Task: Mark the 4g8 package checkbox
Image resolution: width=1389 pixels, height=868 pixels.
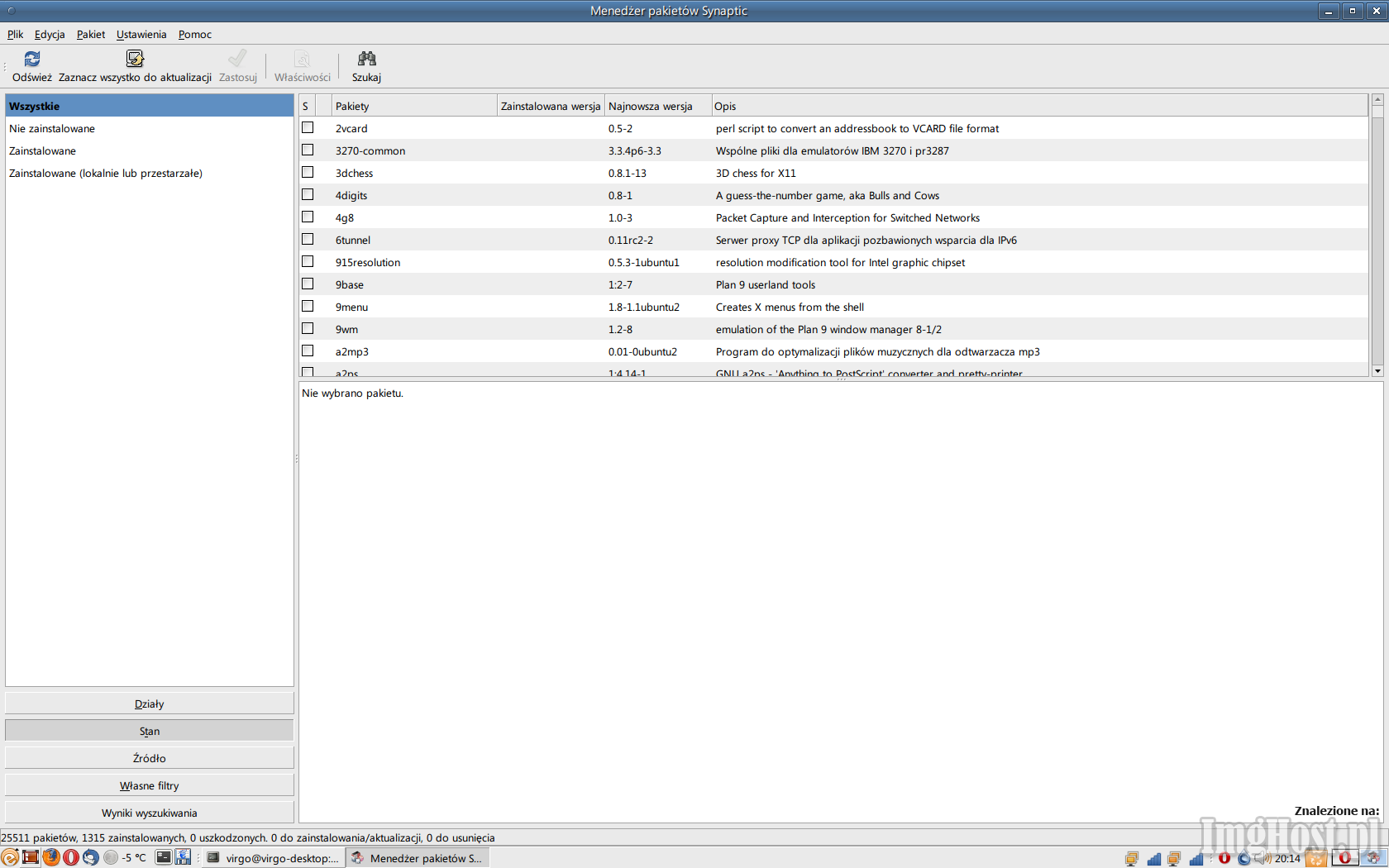Action: [x=308, y=217]
